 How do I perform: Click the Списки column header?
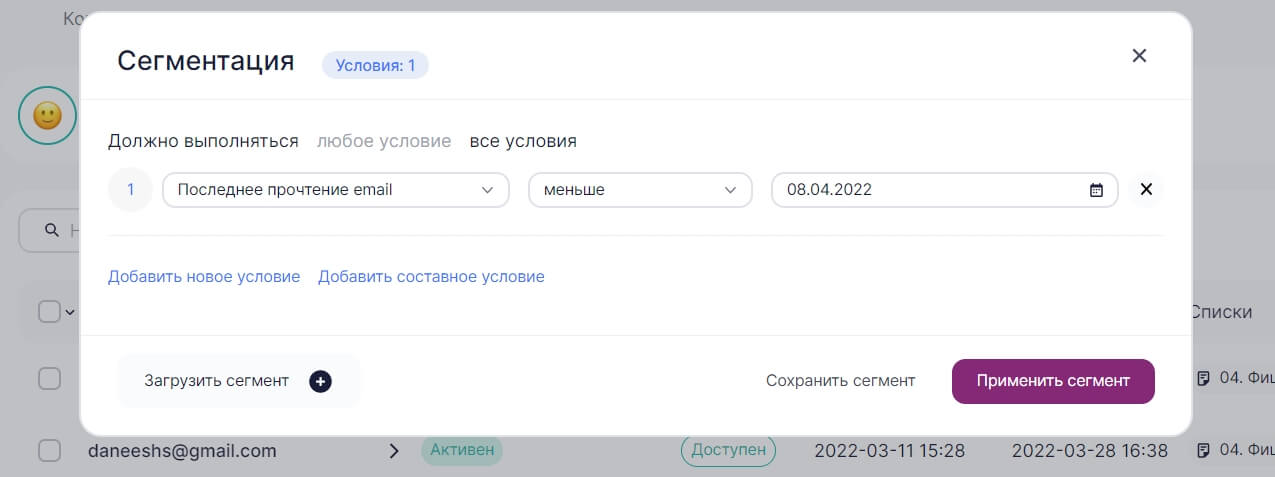[x=1221, y=312]
